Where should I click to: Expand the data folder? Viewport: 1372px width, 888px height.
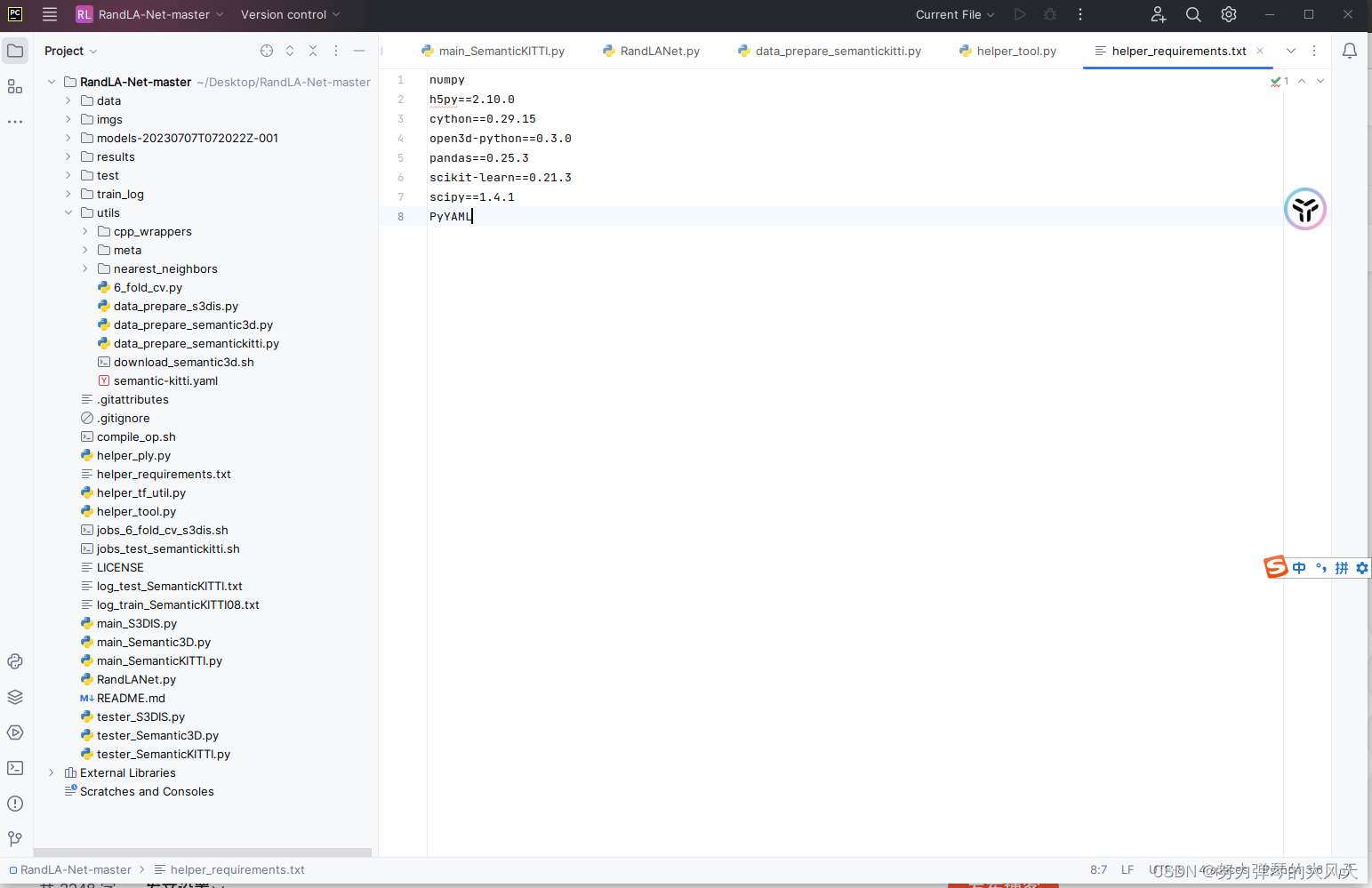[68, 100]
